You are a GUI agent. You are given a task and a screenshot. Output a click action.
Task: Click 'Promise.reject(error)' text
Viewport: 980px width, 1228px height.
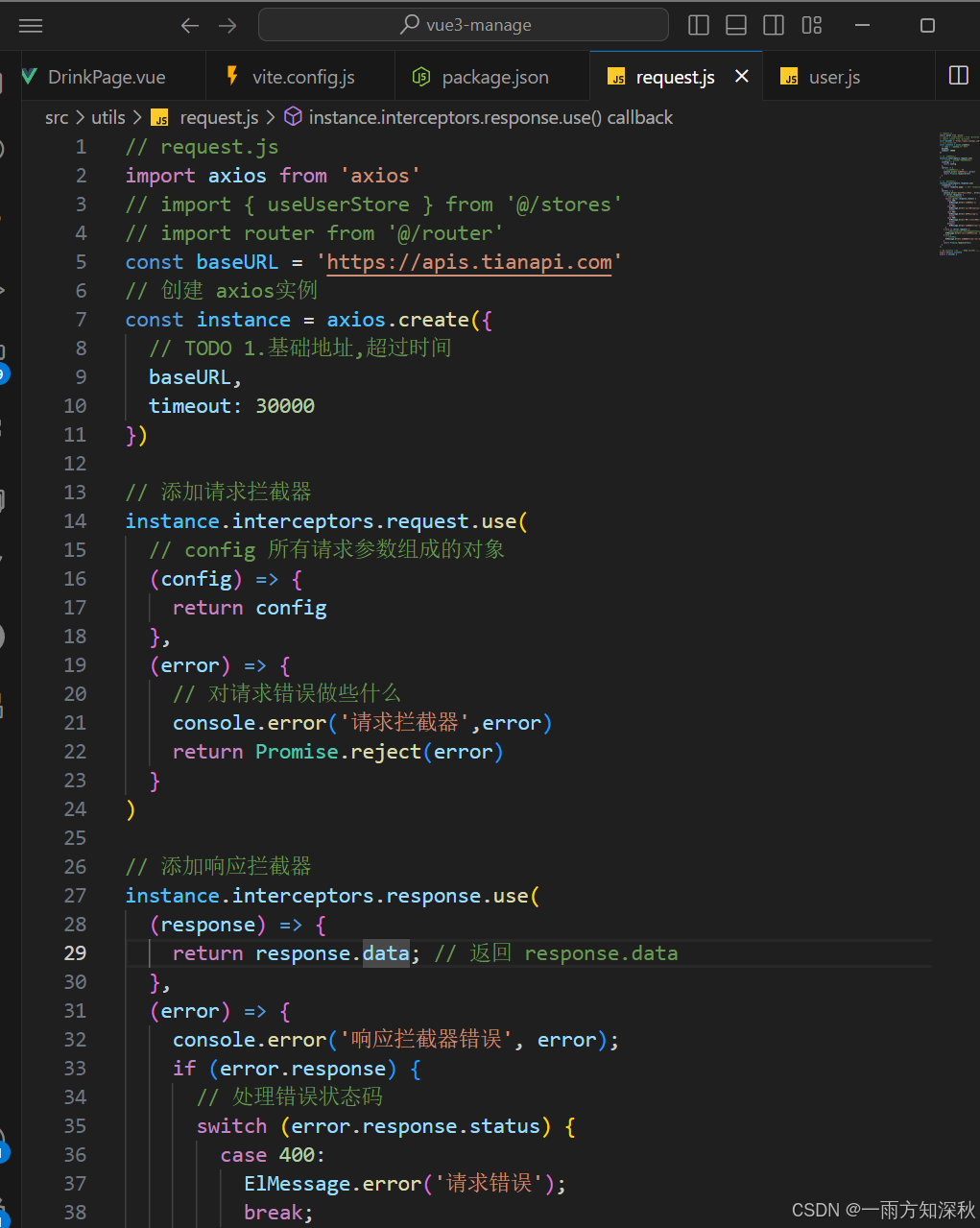[x=379, y=752]
